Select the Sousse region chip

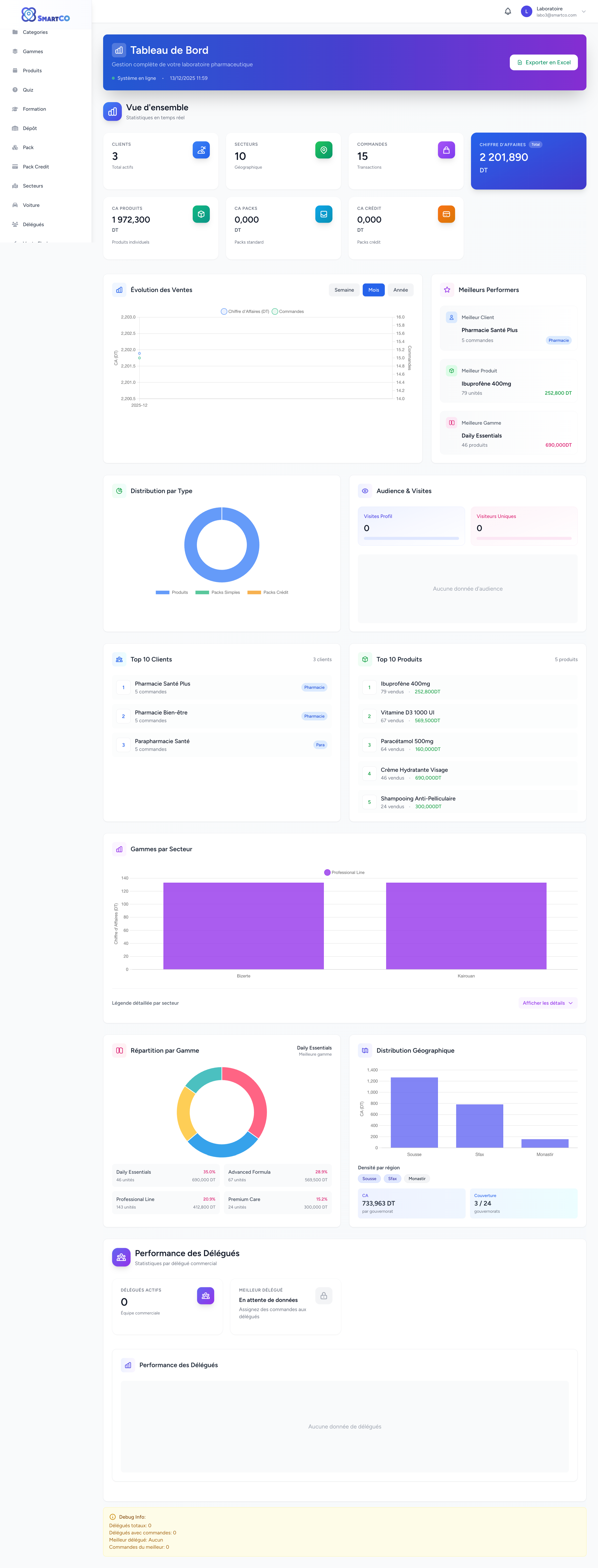pos(369,1178)
